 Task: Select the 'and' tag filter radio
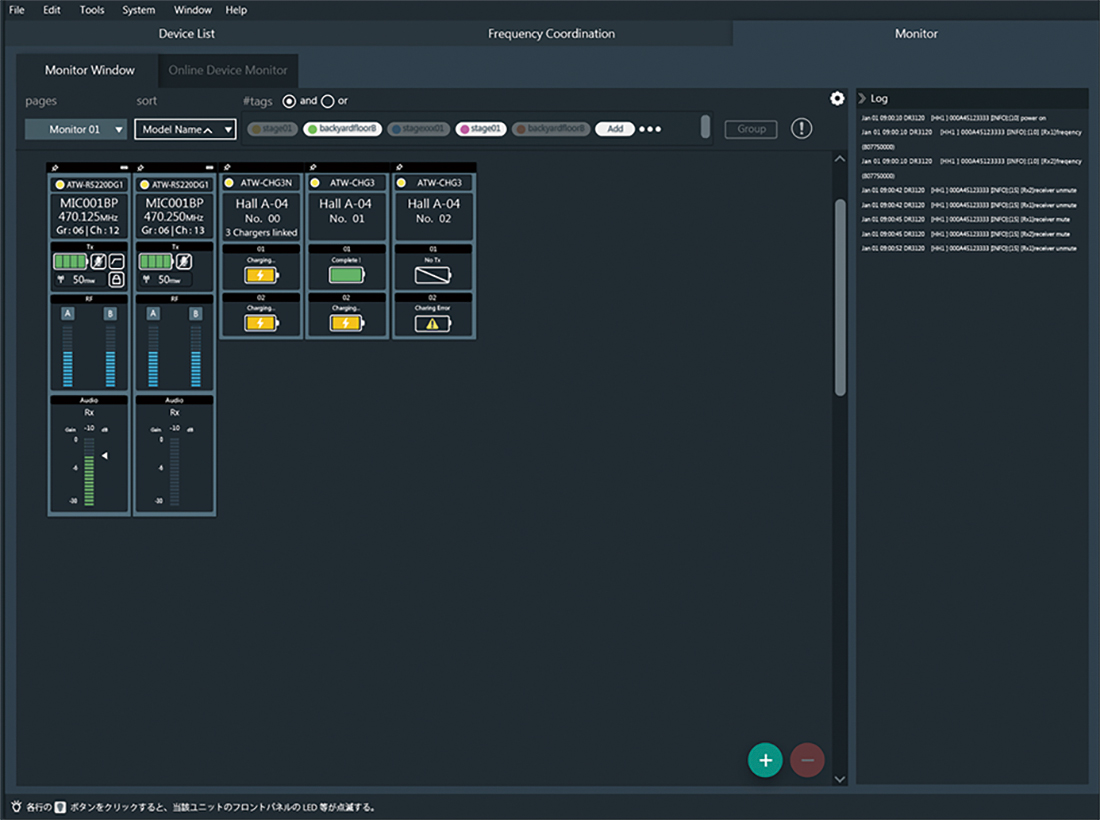click(289, 101)
